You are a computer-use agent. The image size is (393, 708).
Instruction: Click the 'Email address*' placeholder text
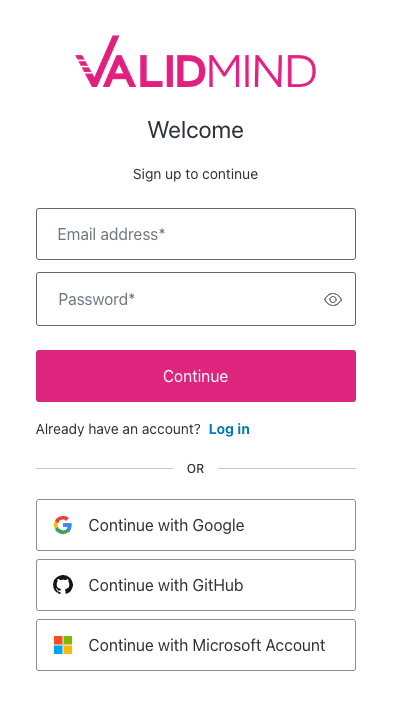pyautogui.click(x=111, y=234)
